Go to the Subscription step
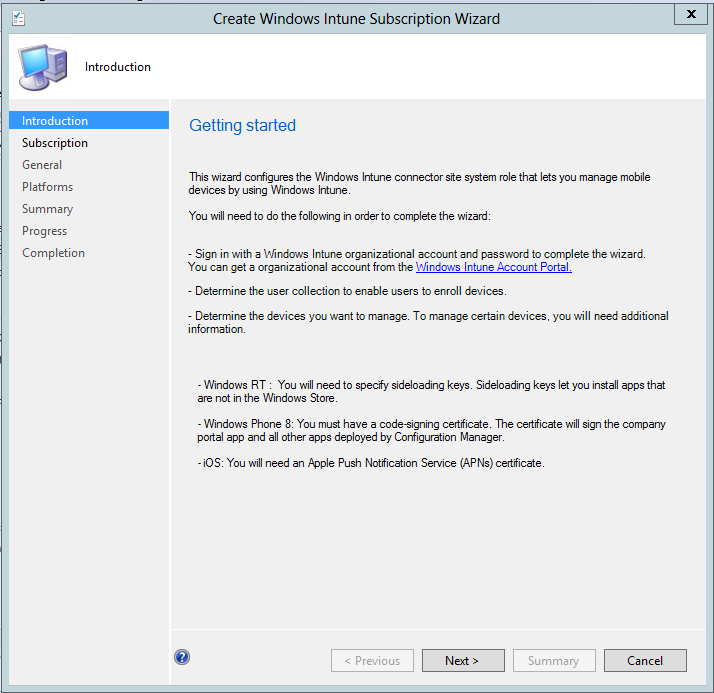Screen dimensions: 714x693 55,143
